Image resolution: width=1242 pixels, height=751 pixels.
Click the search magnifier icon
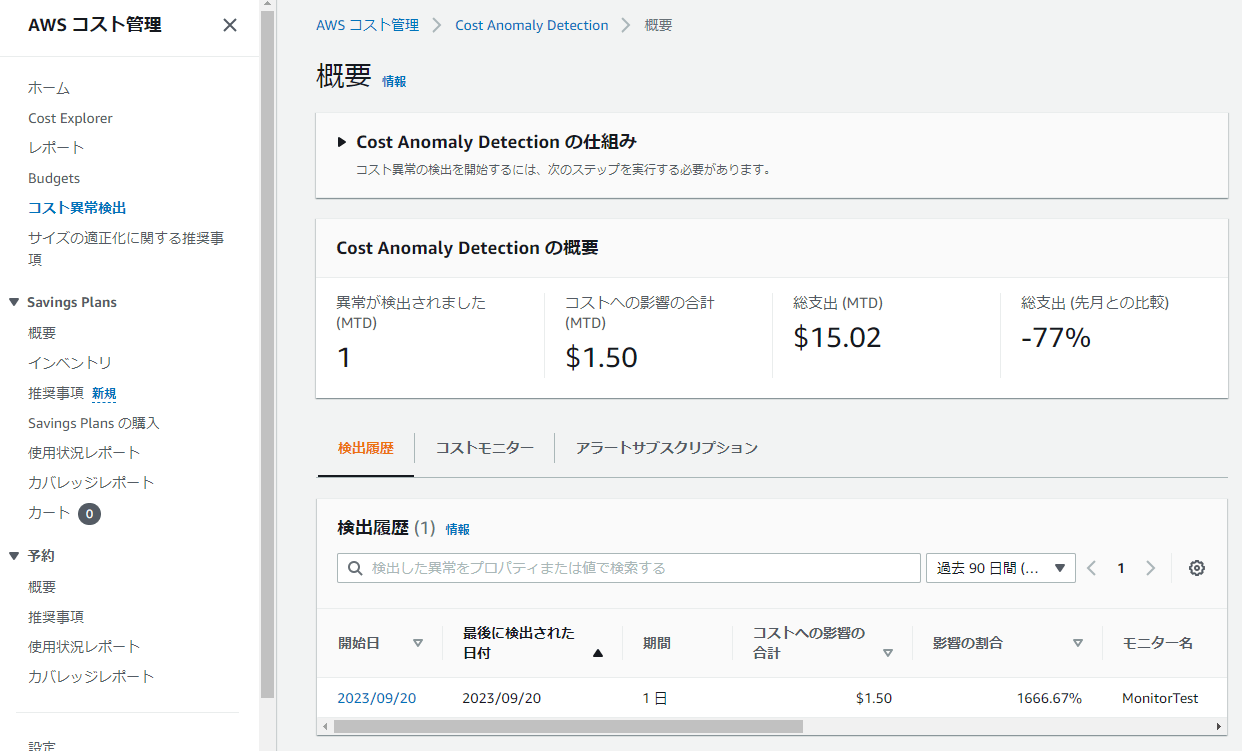point(355,568)
